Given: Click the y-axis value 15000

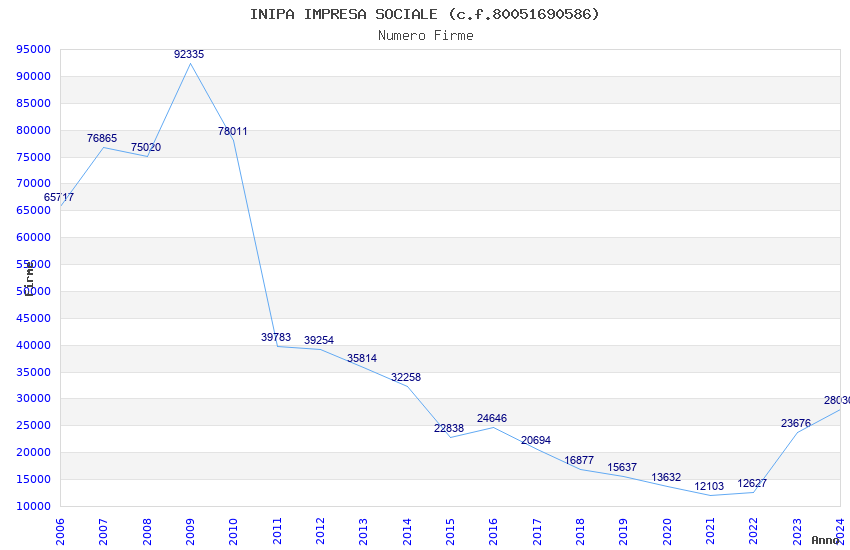Looking at the screenshot, I should [34, 479].
